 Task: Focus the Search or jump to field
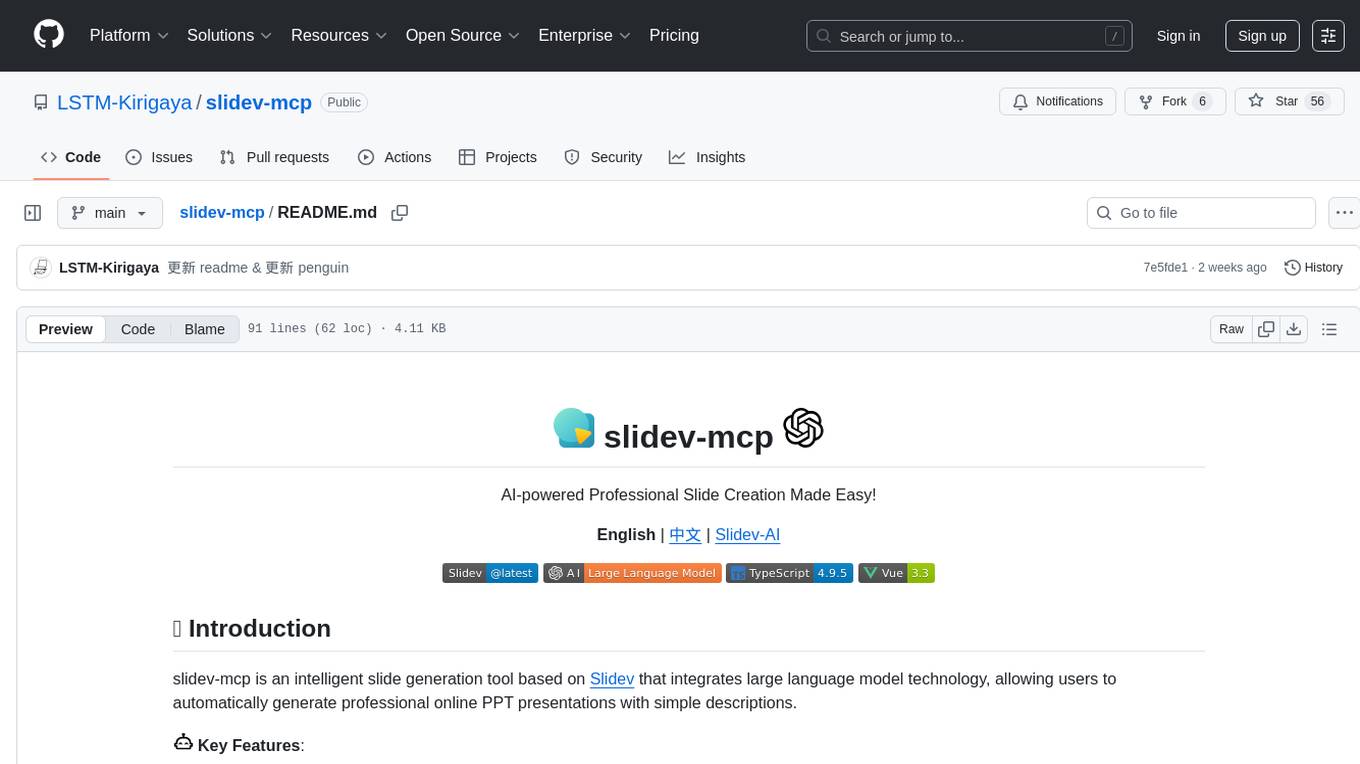coord(969,36)
